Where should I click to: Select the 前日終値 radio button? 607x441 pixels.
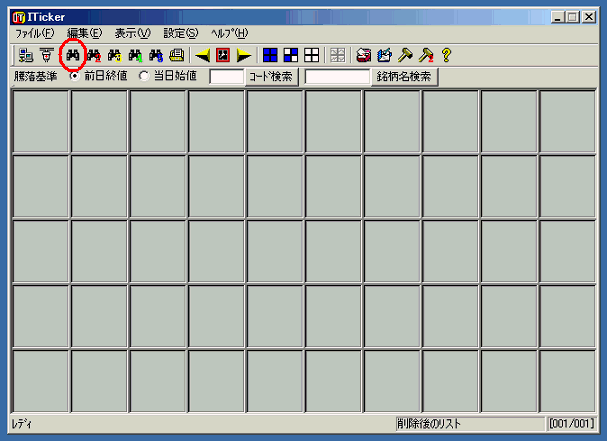(74, 76)
